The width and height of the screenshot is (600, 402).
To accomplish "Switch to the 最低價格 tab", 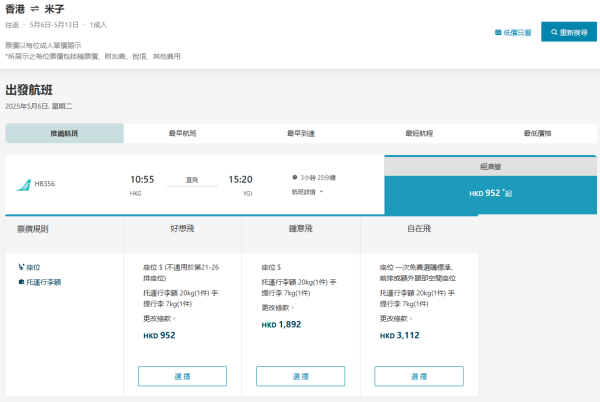I will tap(537, 133).
